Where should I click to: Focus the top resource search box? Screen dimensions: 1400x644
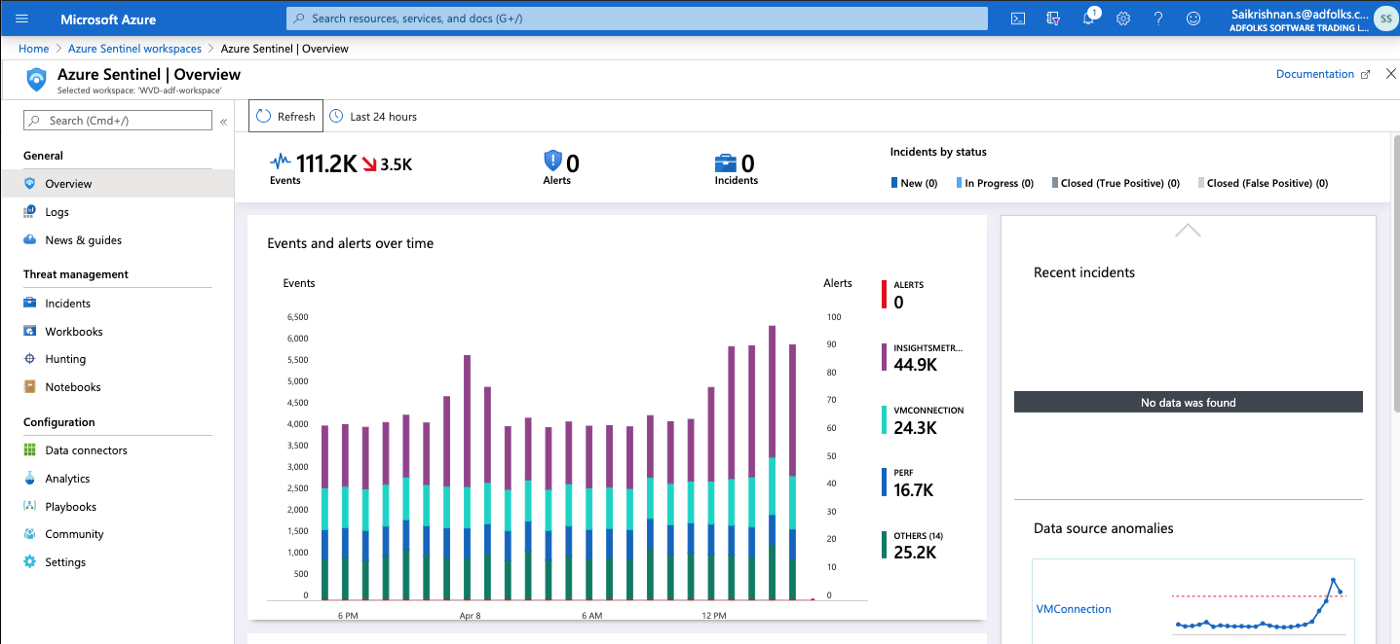coord(637,19)
